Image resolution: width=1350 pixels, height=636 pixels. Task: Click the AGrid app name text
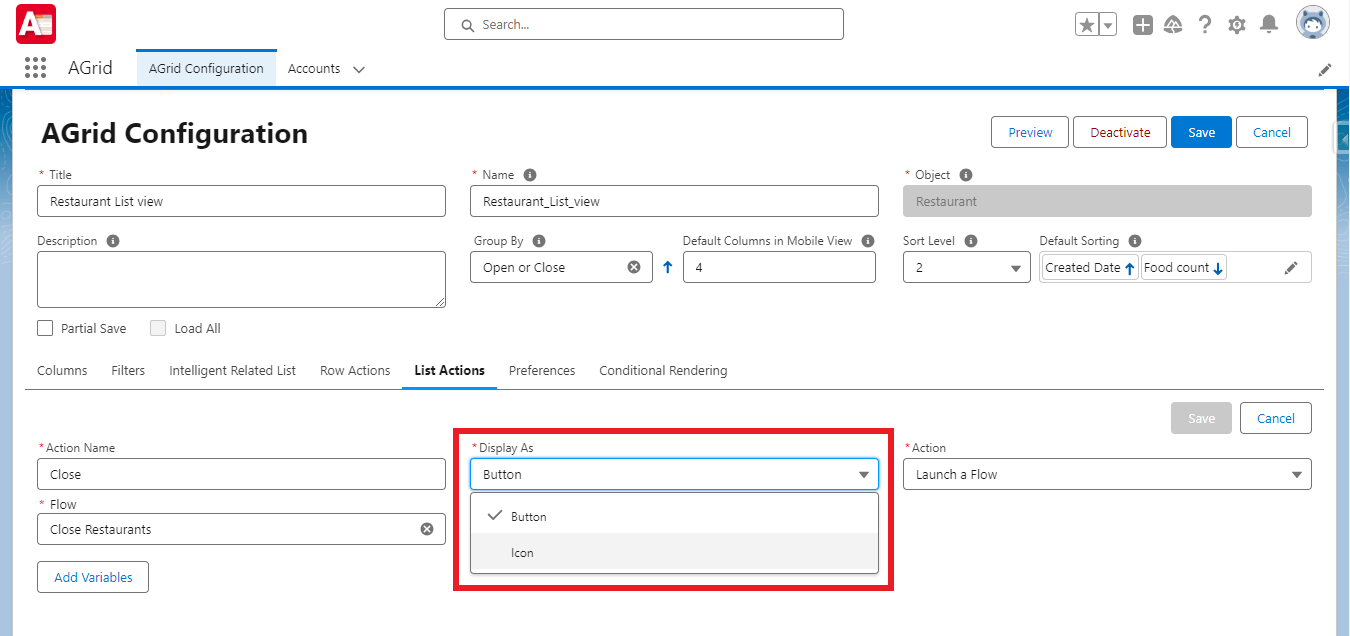coord(90,69)
